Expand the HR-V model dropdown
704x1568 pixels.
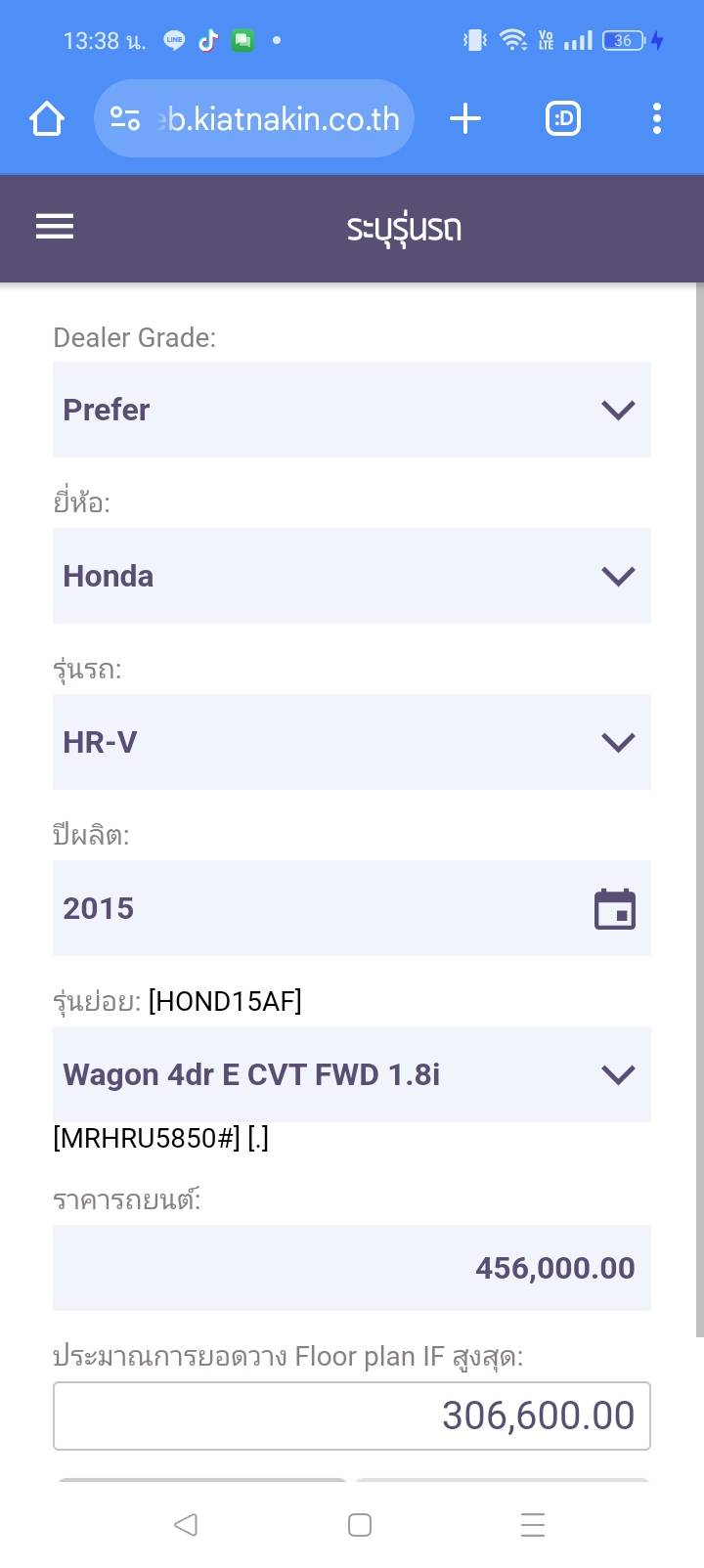click(x=352, y=742)
